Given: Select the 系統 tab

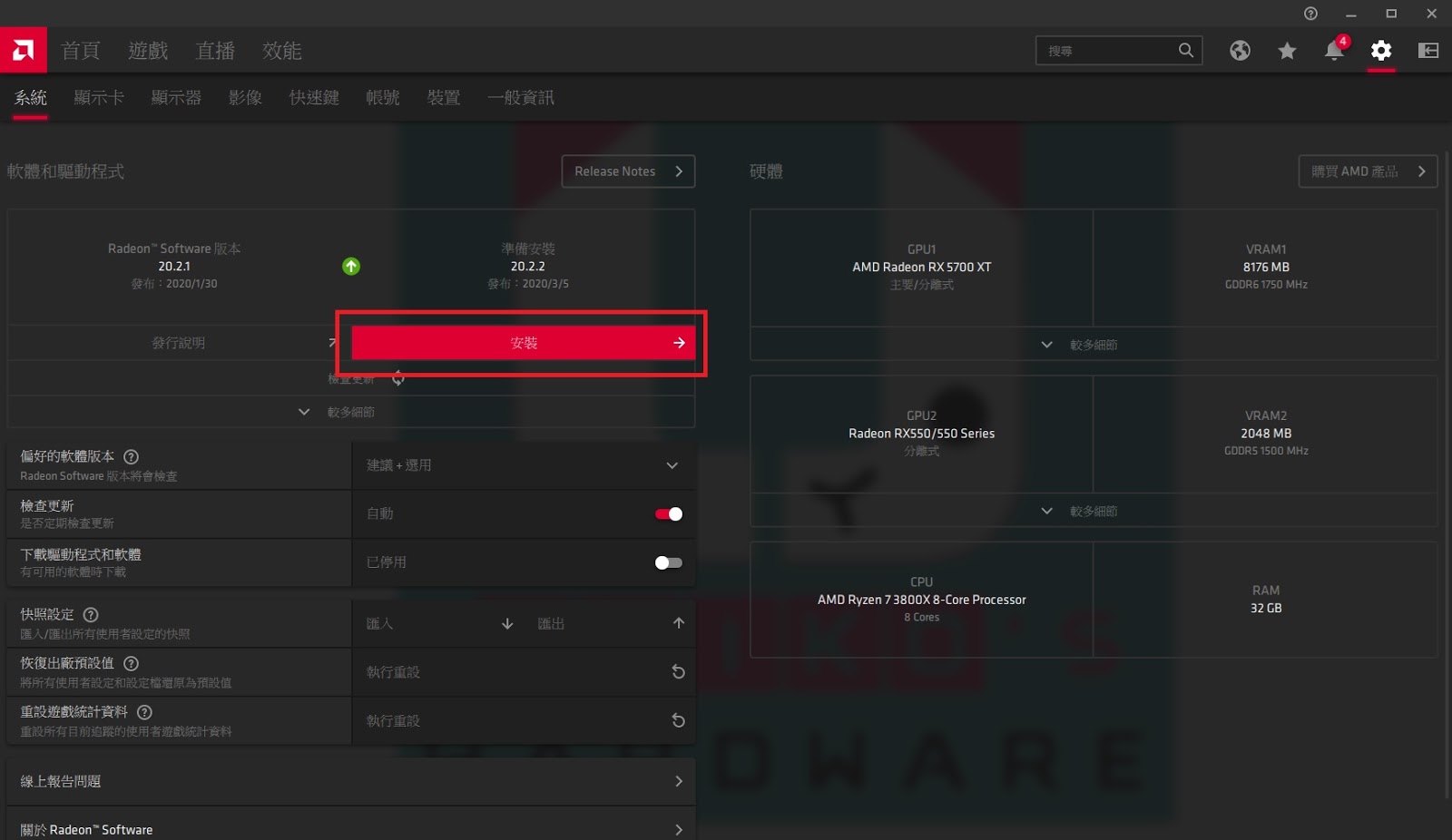Looking at the screenshot, I should click(31, 98).
